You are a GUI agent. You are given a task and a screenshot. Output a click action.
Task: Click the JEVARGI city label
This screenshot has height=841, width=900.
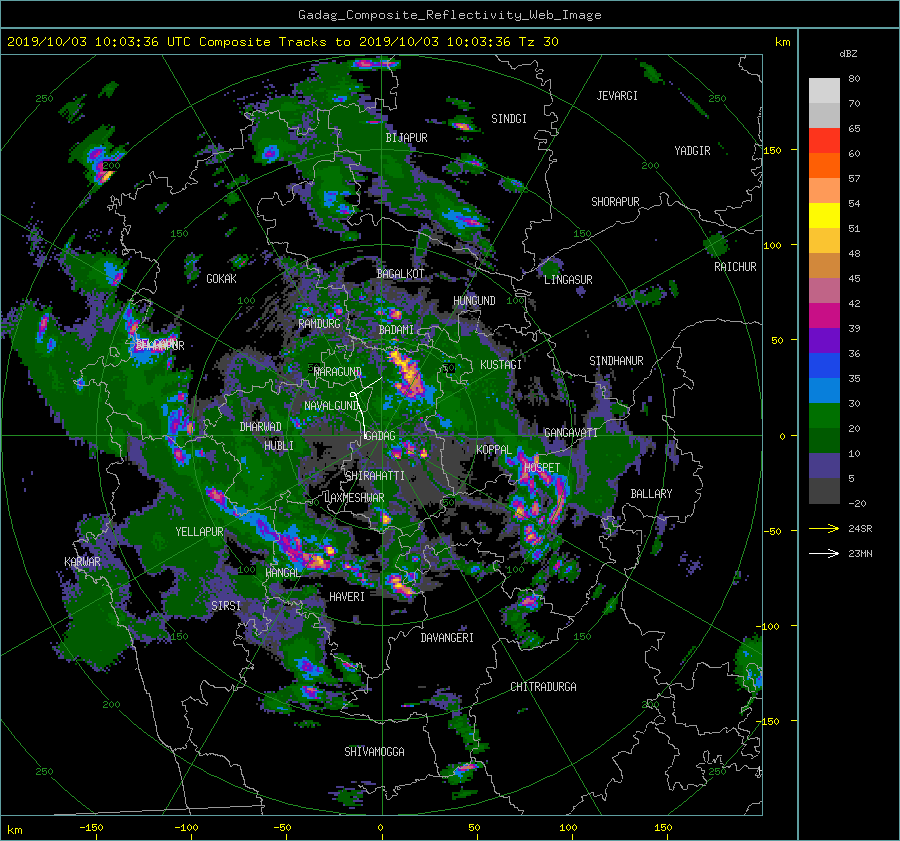617,96
